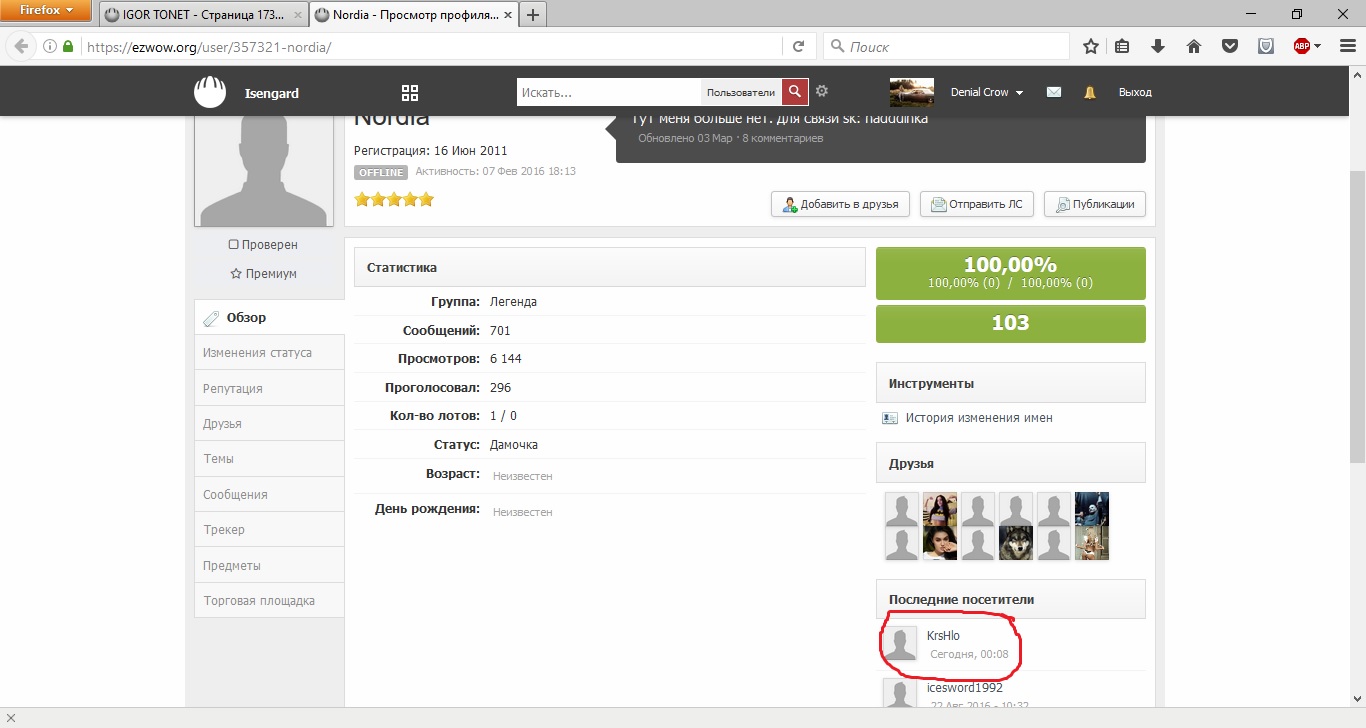Open a new browser tab
Image resolution: width=1366 pixels, height=728 pixels.
pos(533,15)
